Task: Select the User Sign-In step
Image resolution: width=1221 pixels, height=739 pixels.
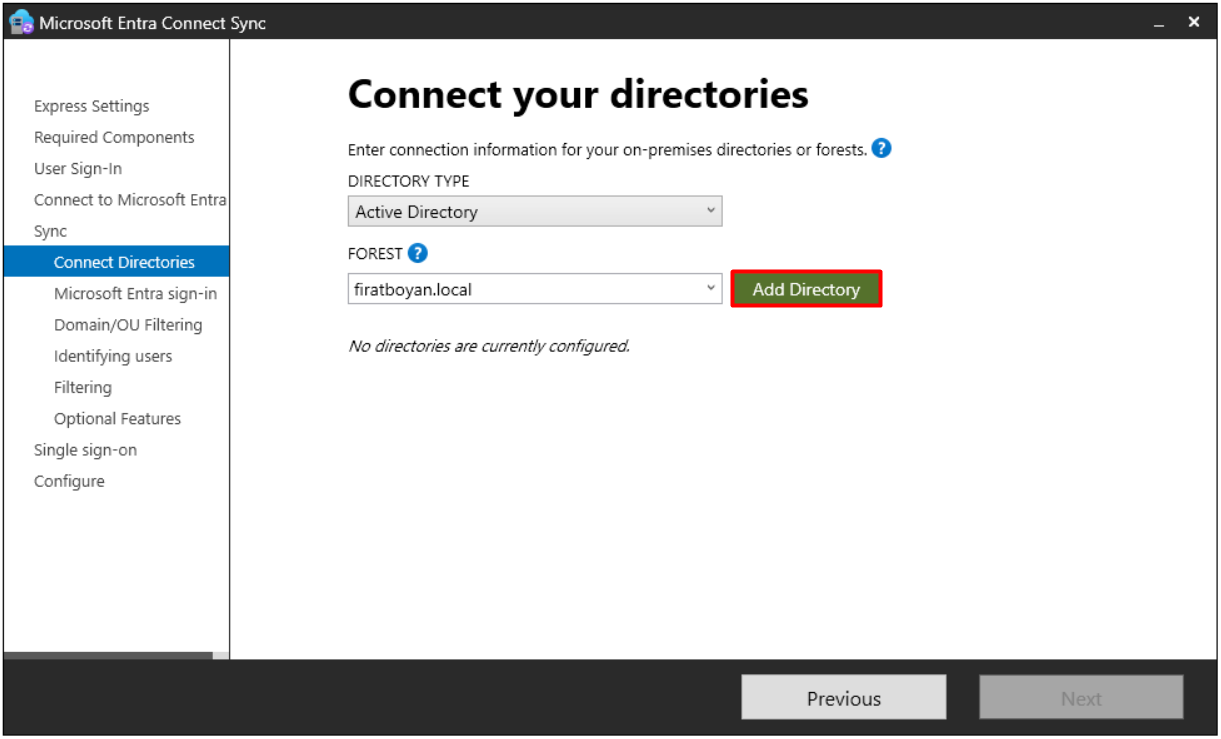Action: (x=78, y=168)
